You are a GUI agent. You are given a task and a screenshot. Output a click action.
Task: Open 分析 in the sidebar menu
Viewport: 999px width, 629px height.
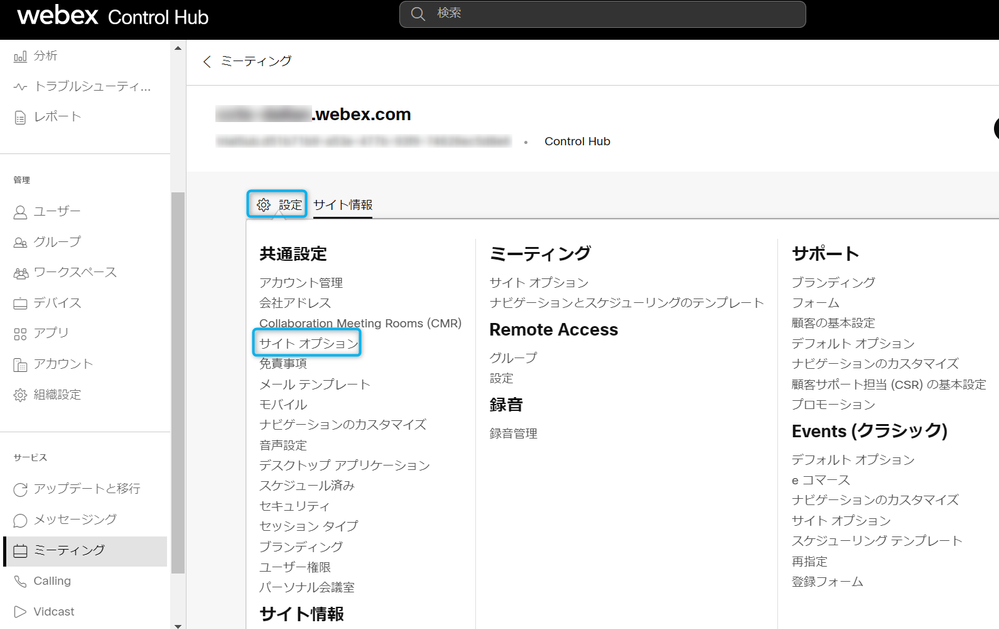point(45,56)
